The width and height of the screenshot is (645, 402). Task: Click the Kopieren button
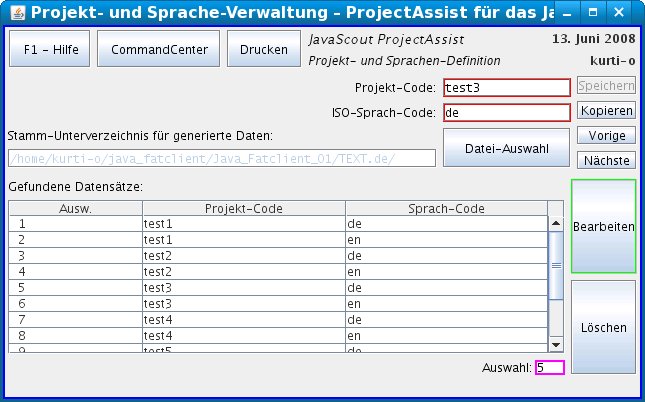pyautogui.click(x=605, y=111)
